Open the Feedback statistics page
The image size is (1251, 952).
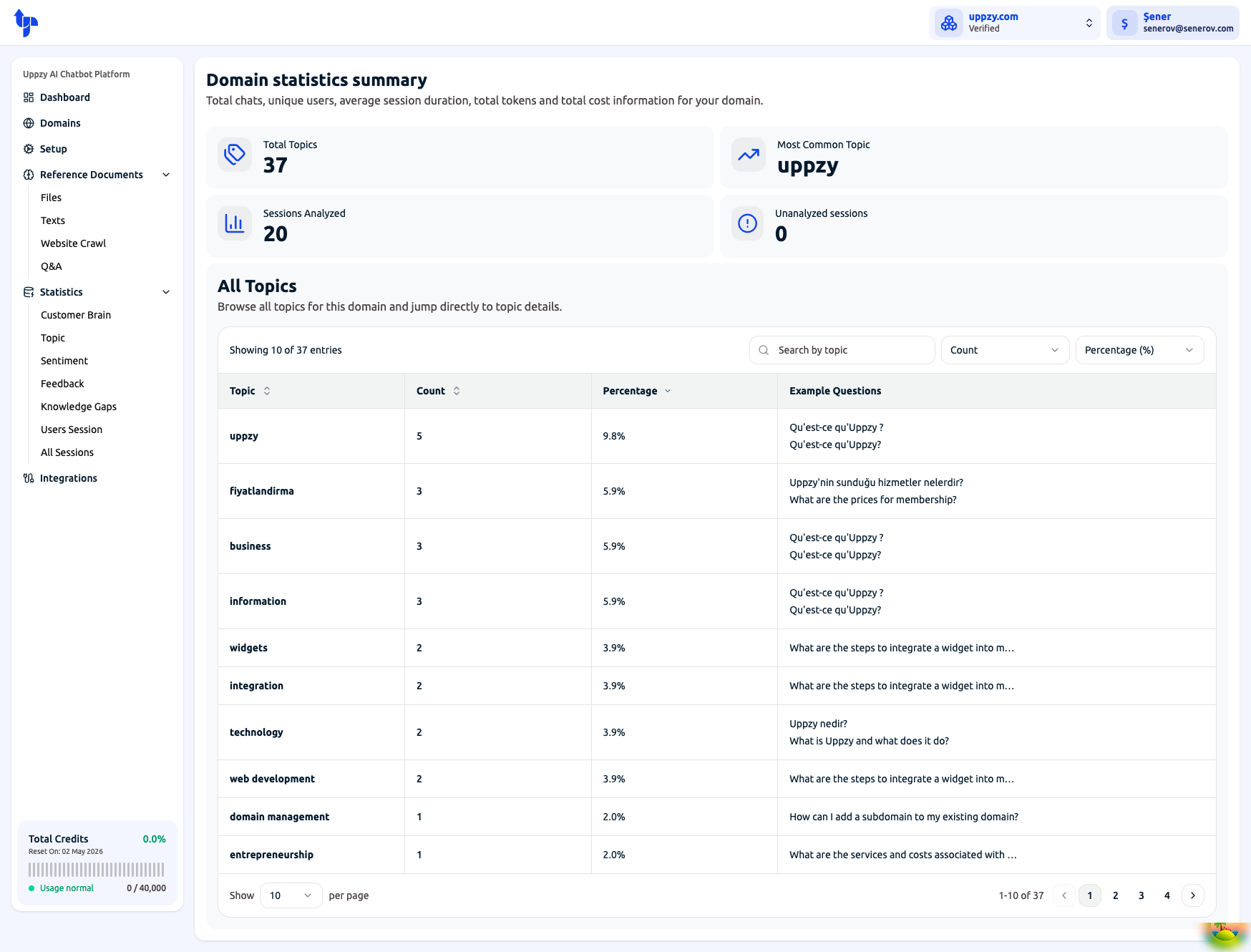coord(62,384)
